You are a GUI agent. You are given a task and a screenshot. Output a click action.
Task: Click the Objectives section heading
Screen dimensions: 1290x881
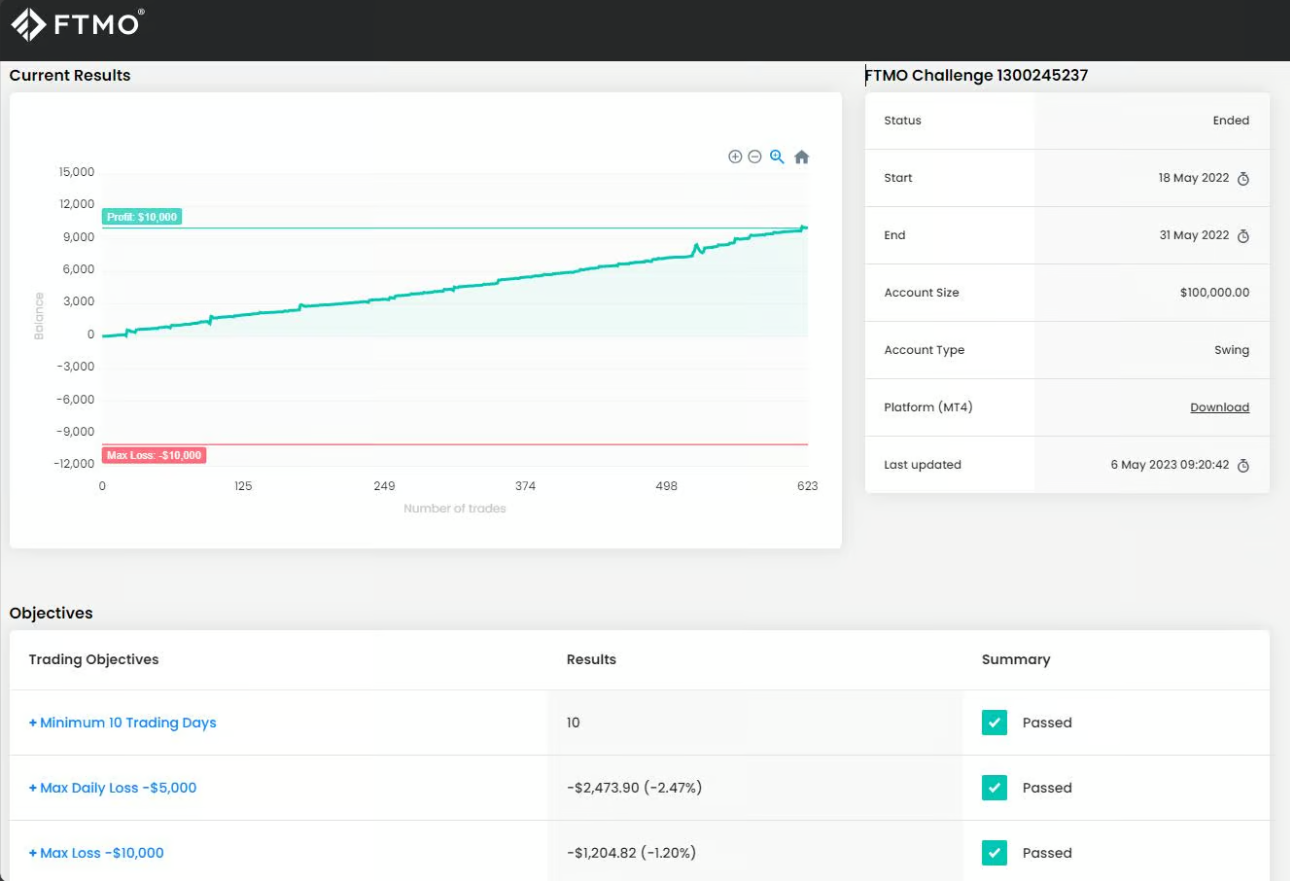point(51,613)
